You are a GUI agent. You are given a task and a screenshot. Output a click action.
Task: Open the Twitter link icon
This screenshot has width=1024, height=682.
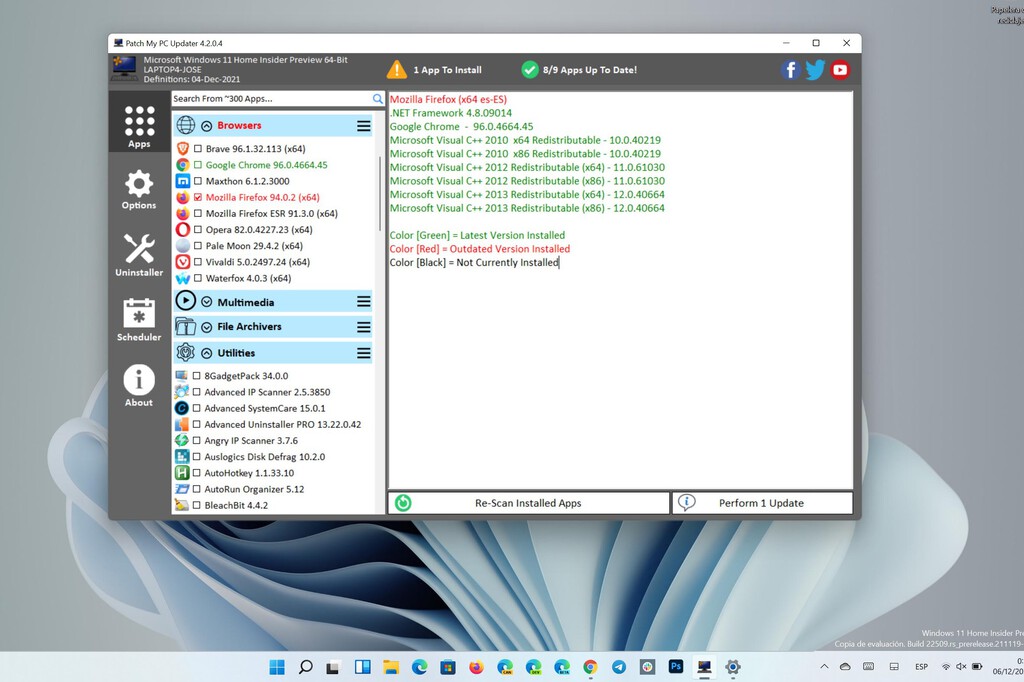pos(815,70)
